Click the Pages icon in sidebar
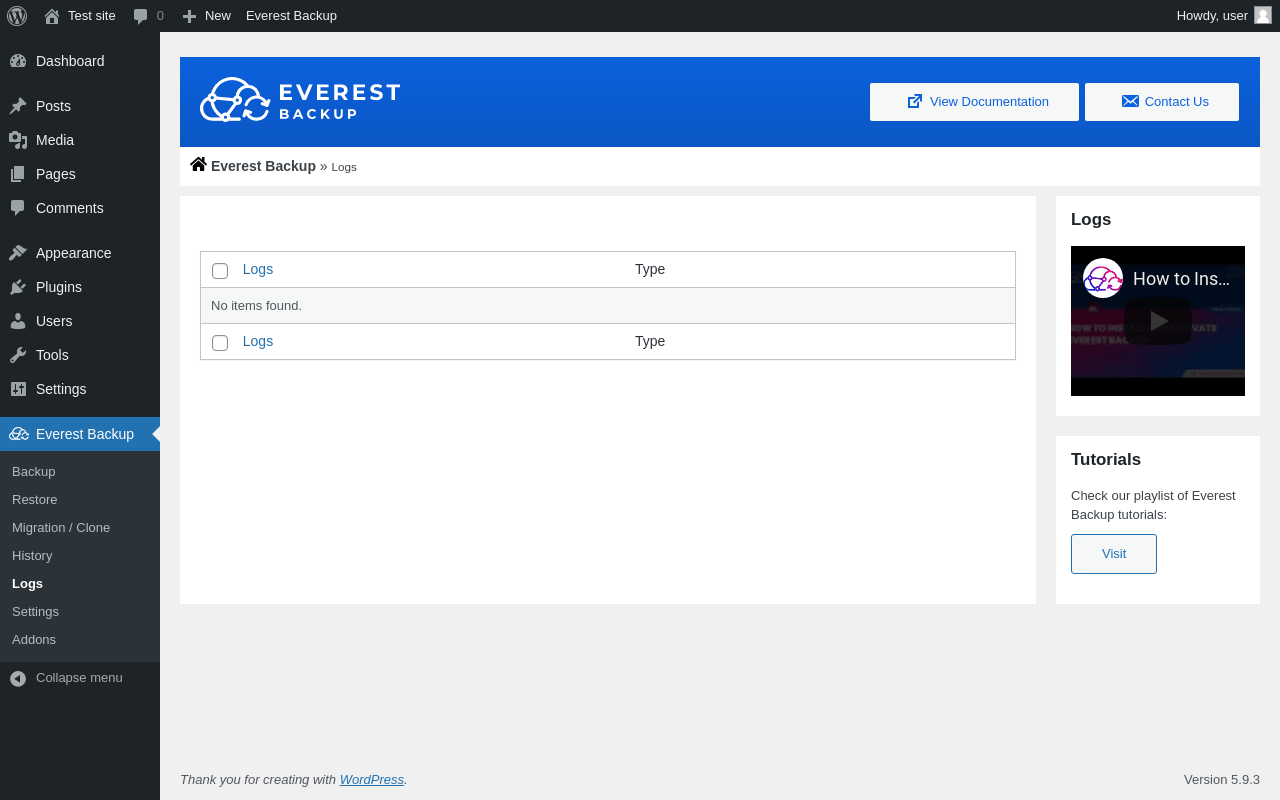This screenshot has width=1280, height=800. pos(18,174)
